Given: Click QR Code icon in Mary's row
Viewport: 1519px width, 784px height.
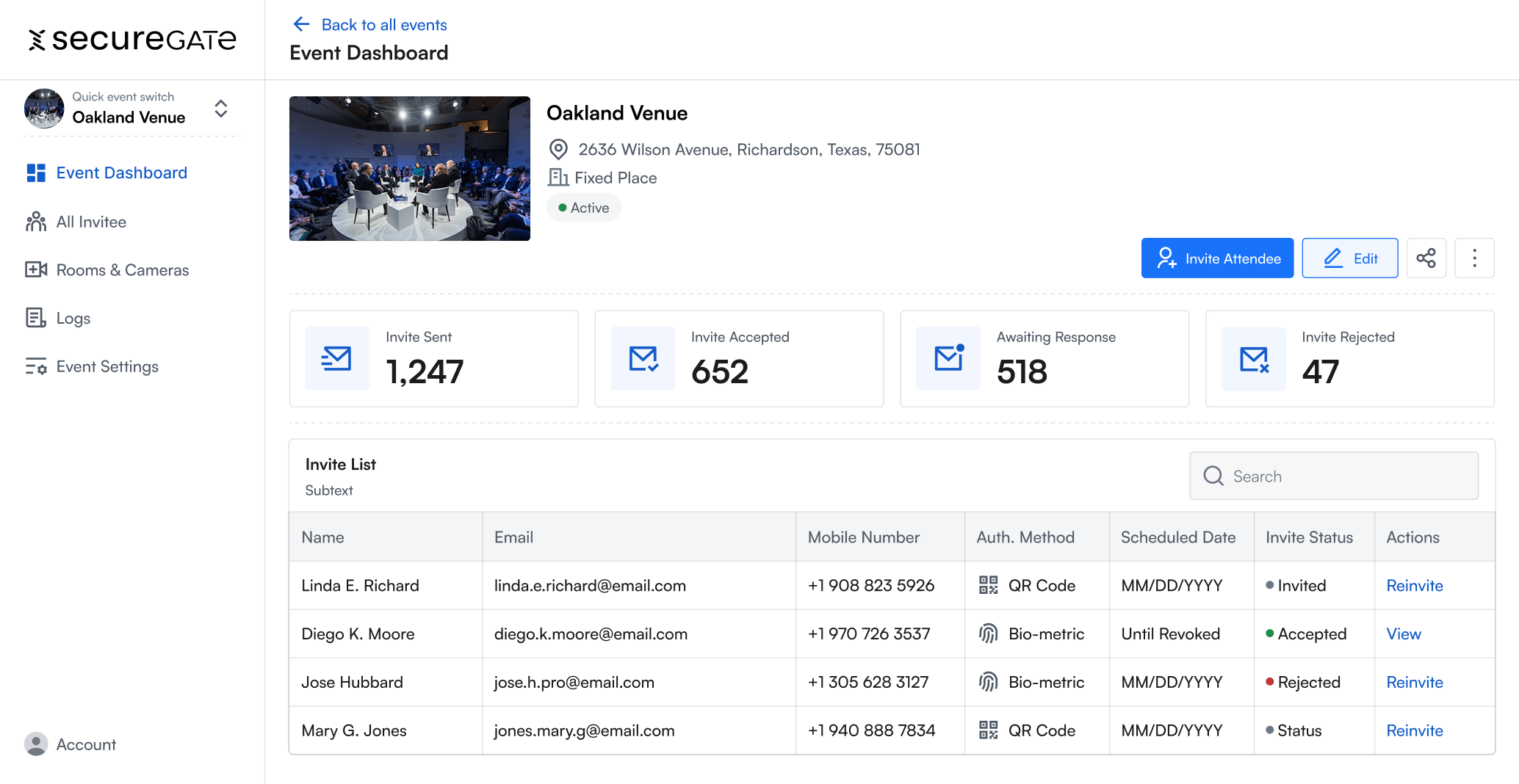Looking at the screenshot, I should [989, 730].
